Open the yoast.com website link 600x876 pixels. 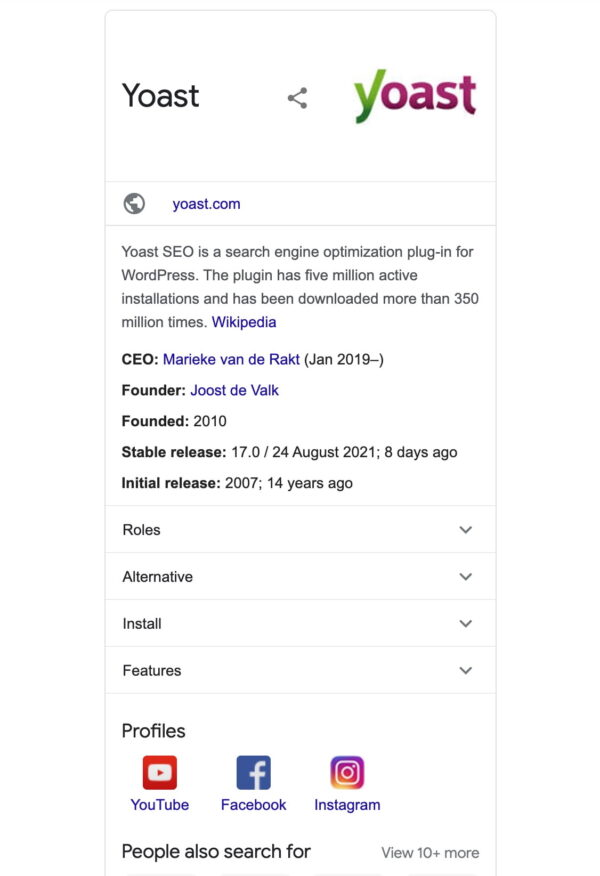(207, 203)
